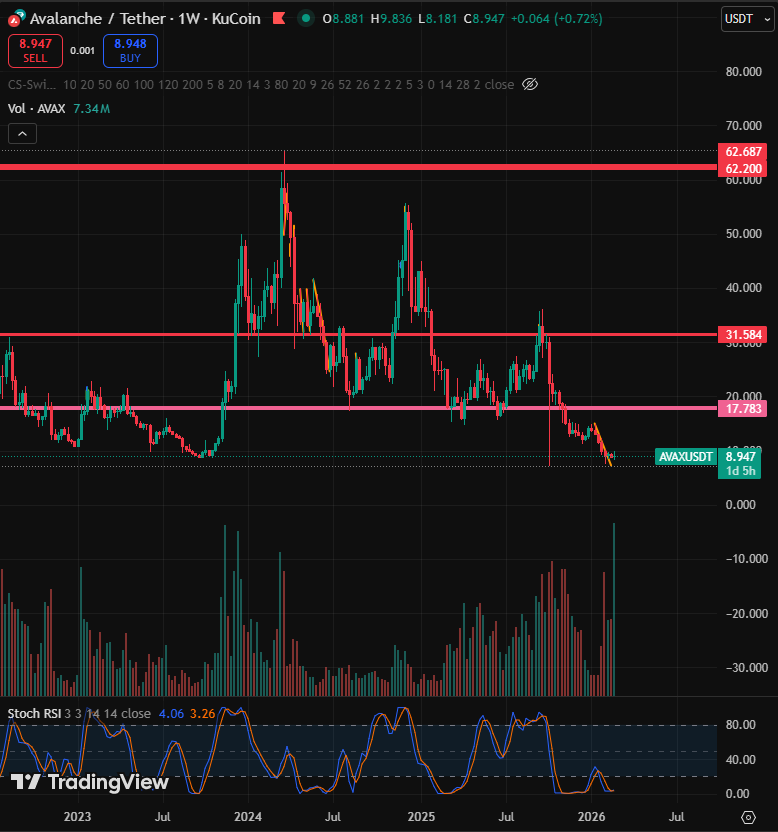
Task: Click the 70.000 price scale label
Action: pyautogui.click(x=744, y=126)
